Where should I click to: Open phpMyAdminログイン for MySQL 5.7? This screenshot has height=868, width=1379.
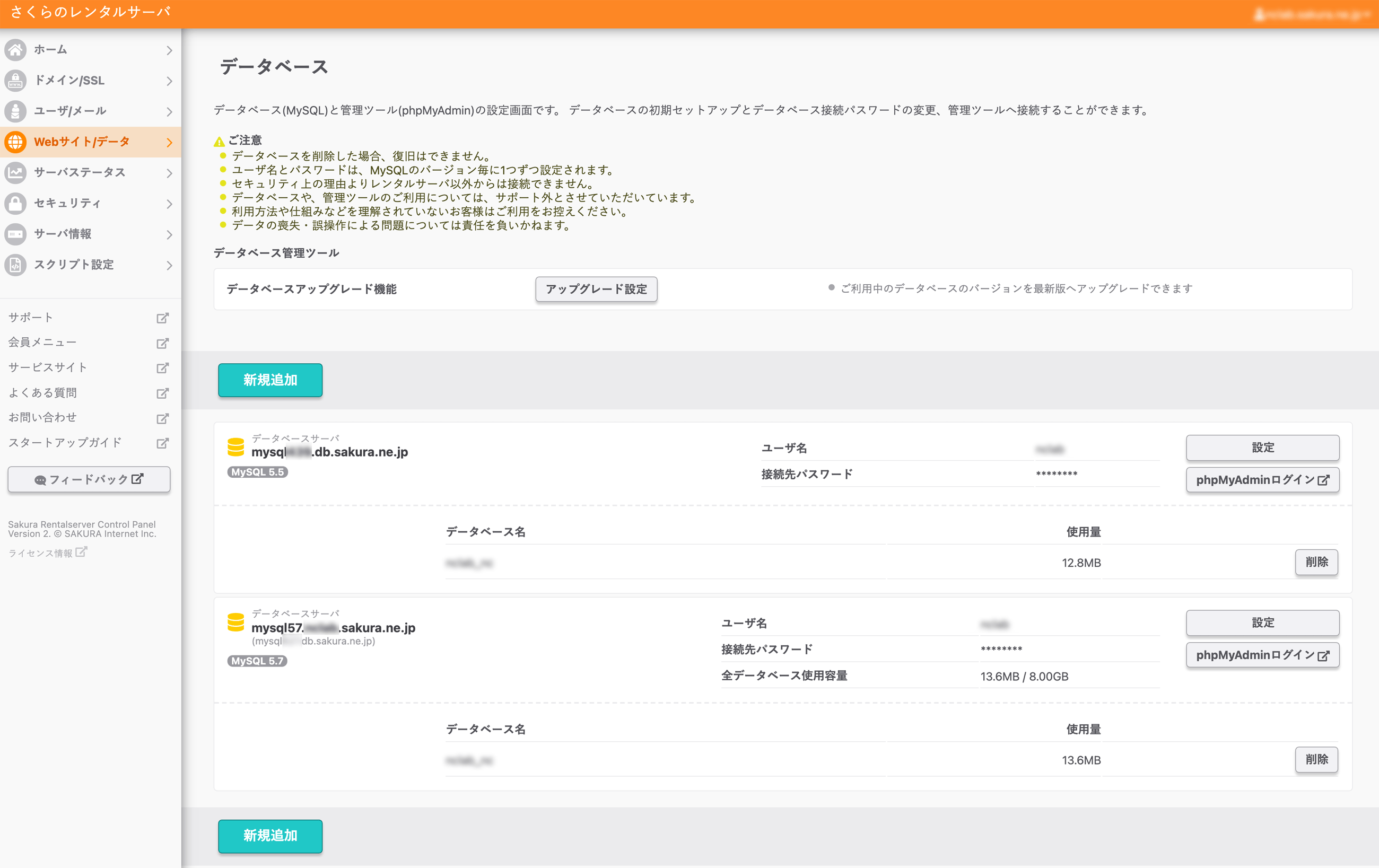point(1262,655)
